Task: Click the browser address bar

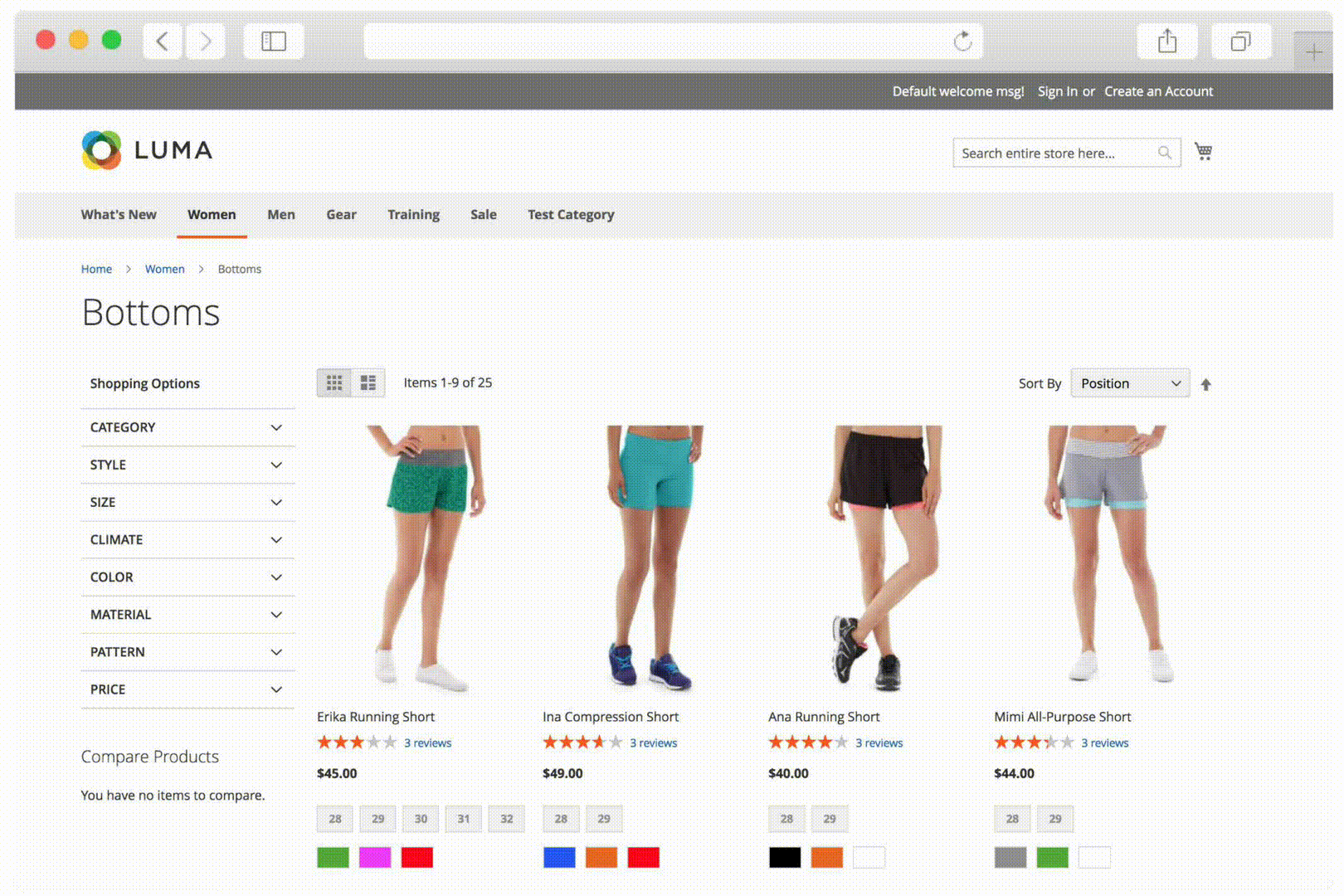Action: [x=674, y=41]
